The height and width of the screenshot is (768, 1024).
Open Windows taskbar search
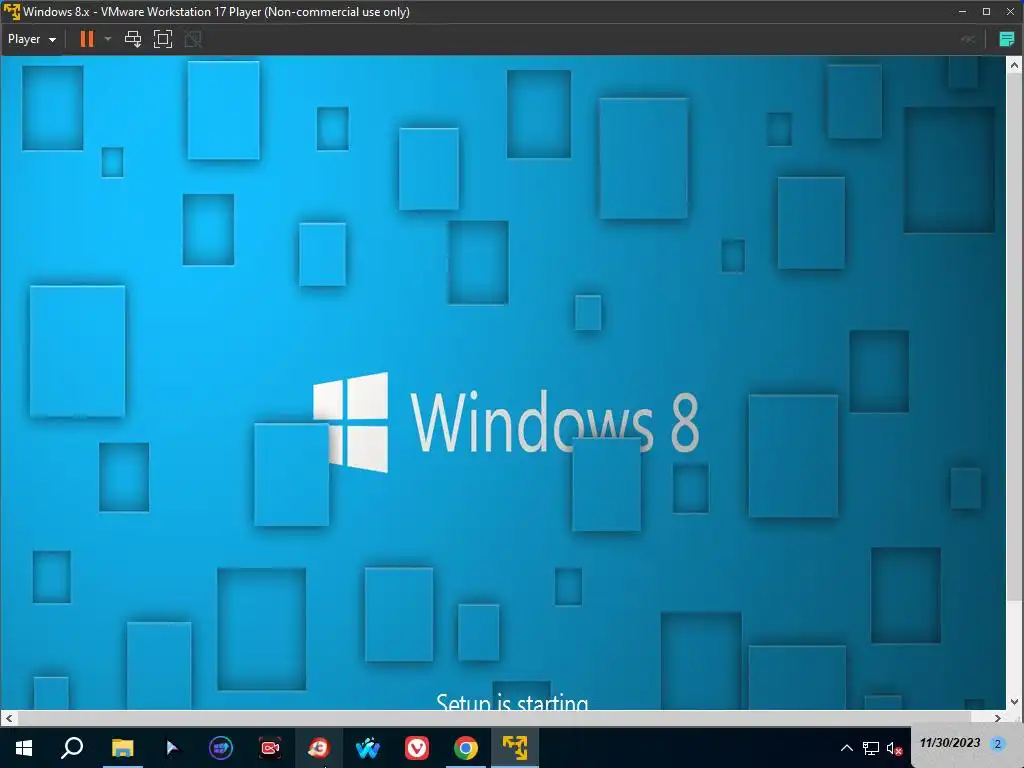point(72,748)
